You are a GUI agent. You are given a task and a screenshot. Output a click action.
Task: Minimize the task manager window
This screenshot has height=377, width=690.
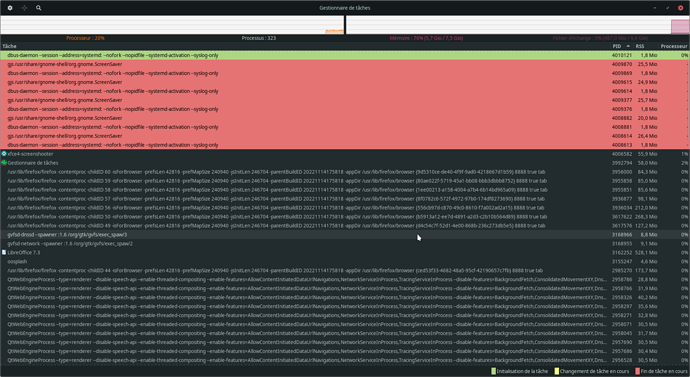click(x=655, y=8)
